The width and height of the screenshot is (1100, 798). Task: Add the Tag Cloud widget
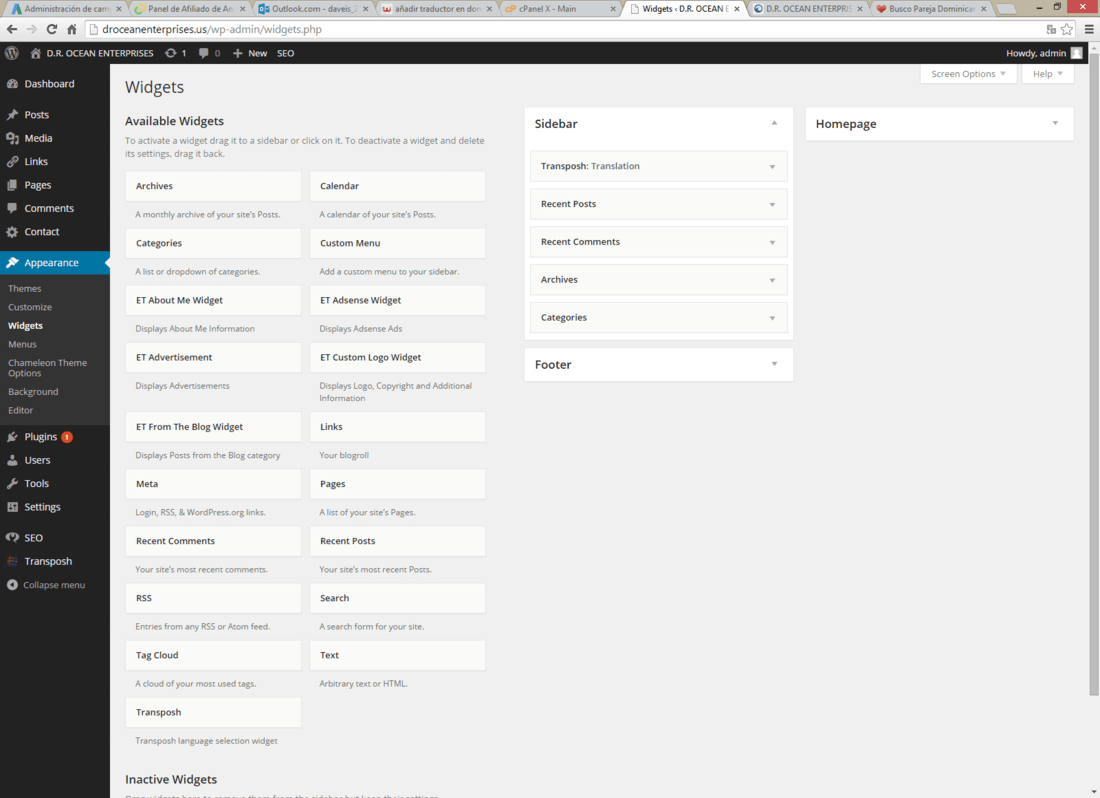pos(213,656)
